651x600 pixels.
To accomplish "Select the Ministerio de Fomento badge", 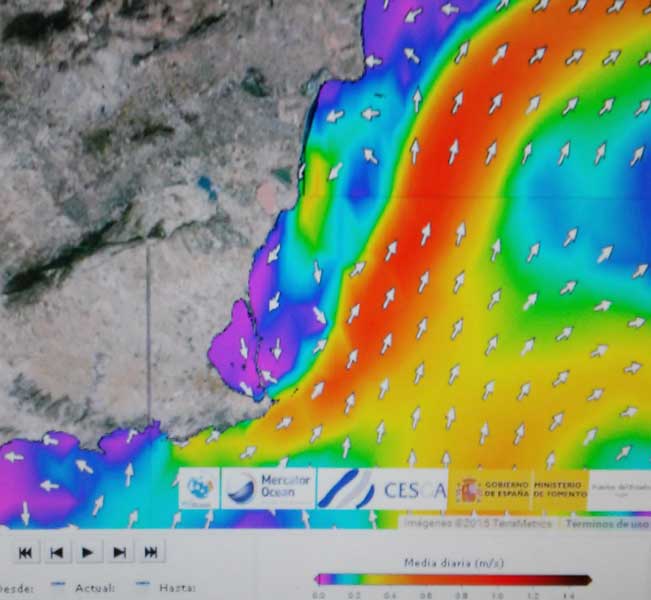I will (559, 489).
